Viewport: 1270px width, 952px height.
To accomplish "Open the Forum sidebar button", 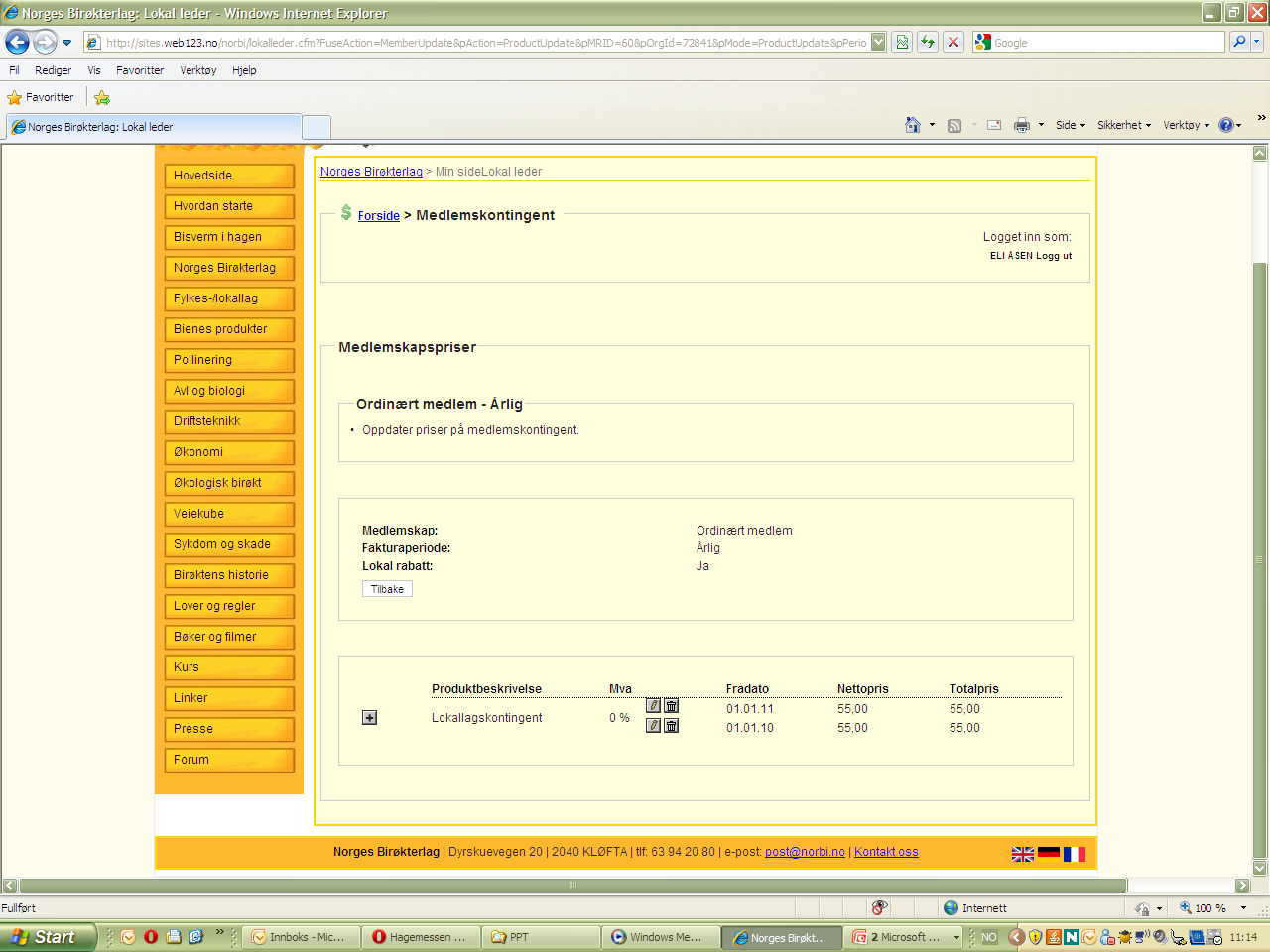I will coord(229,760).
